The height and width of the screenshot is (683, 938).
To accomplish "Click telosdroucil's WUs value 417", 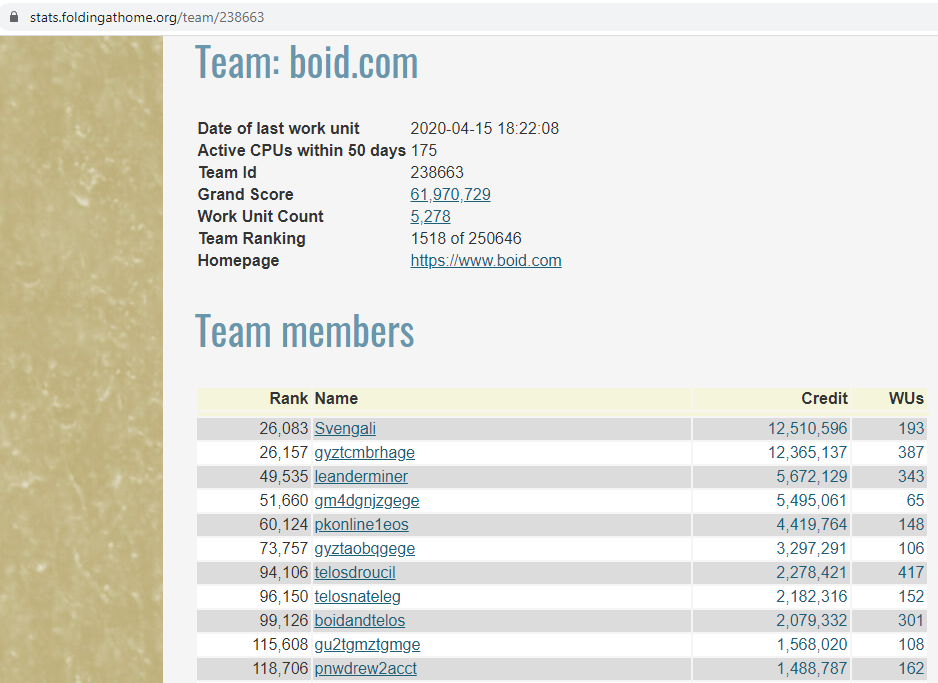I will (911, 572).
